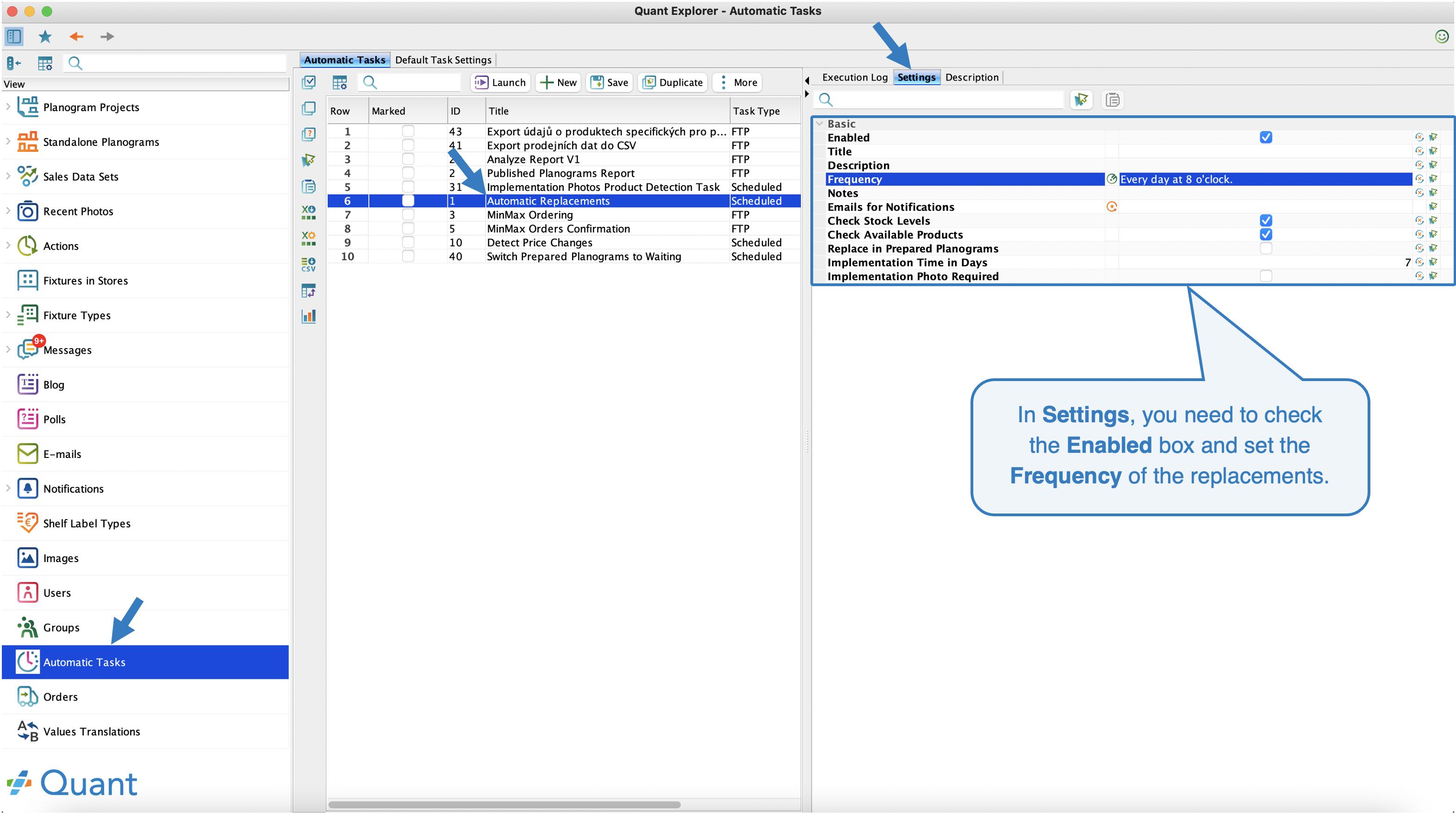The image size is (1456, 814).
Task: Click the blue star favorites icon
Action: [45, 37]
